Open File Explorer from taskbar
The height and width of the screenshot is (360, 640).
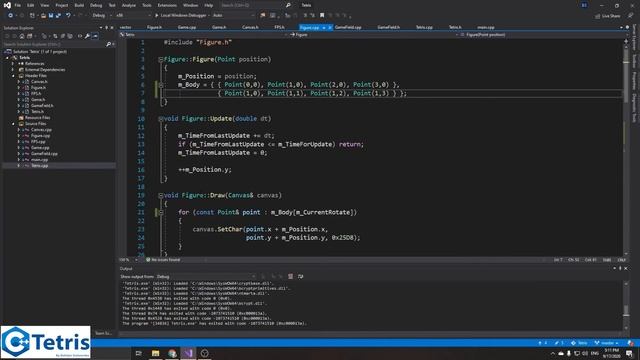tap(156, 353)
